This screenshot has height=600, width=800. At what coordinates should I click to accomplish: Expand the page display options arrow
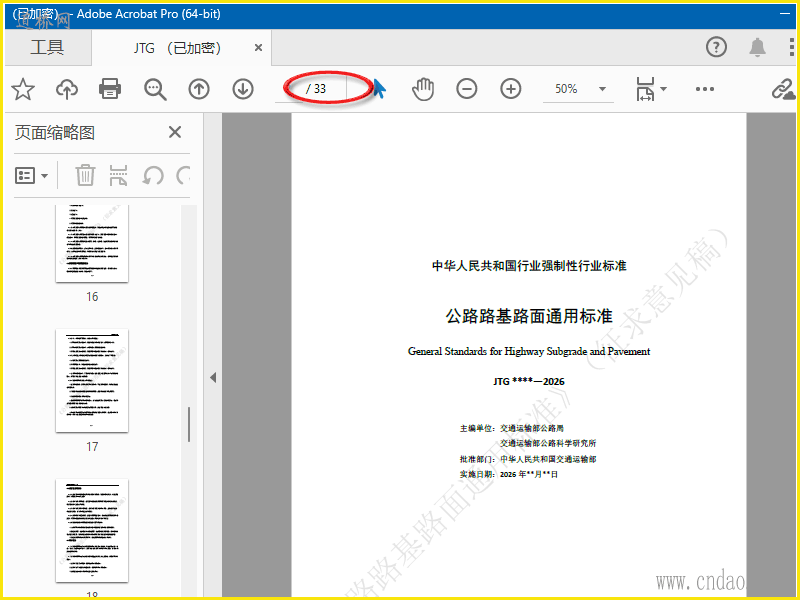click(663, 89)
